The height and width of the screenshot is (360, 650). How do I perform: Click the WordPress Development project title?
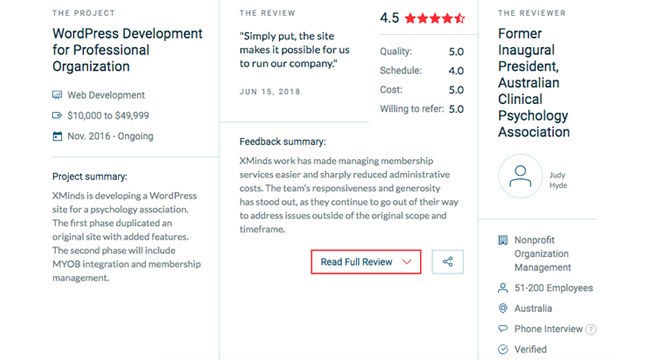pos(127,50)
